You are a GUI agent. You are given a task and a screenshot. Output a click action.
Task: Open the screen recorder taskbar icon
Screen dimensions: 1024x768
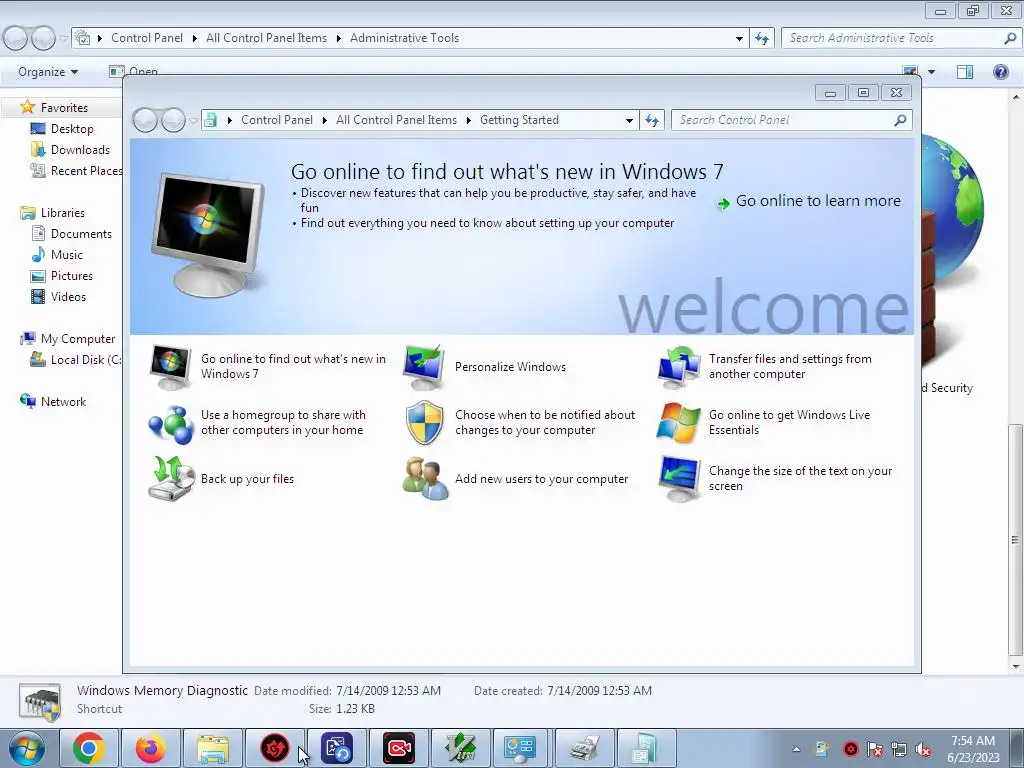tap(398, 748)
